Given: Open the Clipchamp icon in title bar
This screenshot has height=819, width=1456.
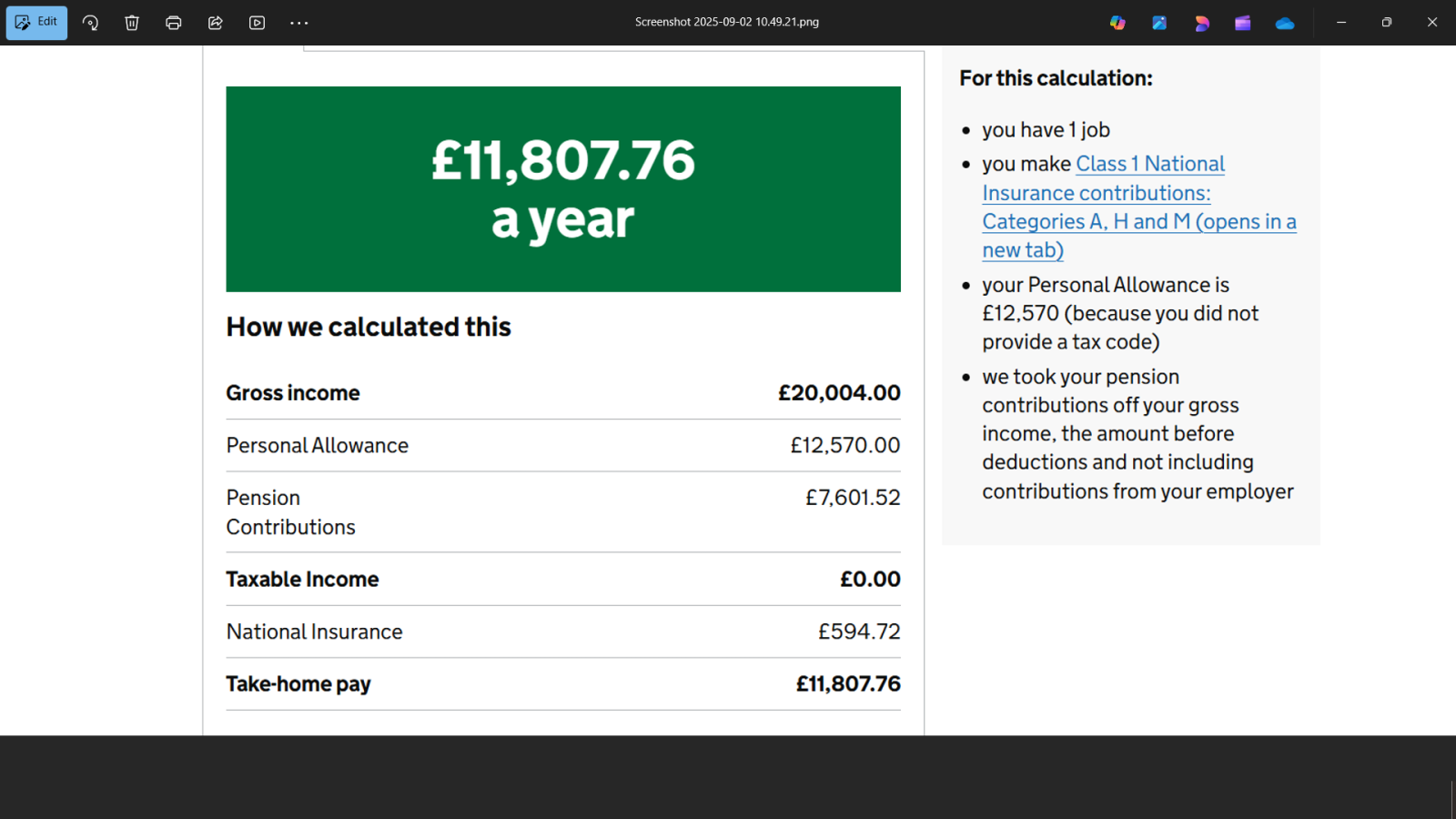Looking at the screenshot, I should (1243, 23).
